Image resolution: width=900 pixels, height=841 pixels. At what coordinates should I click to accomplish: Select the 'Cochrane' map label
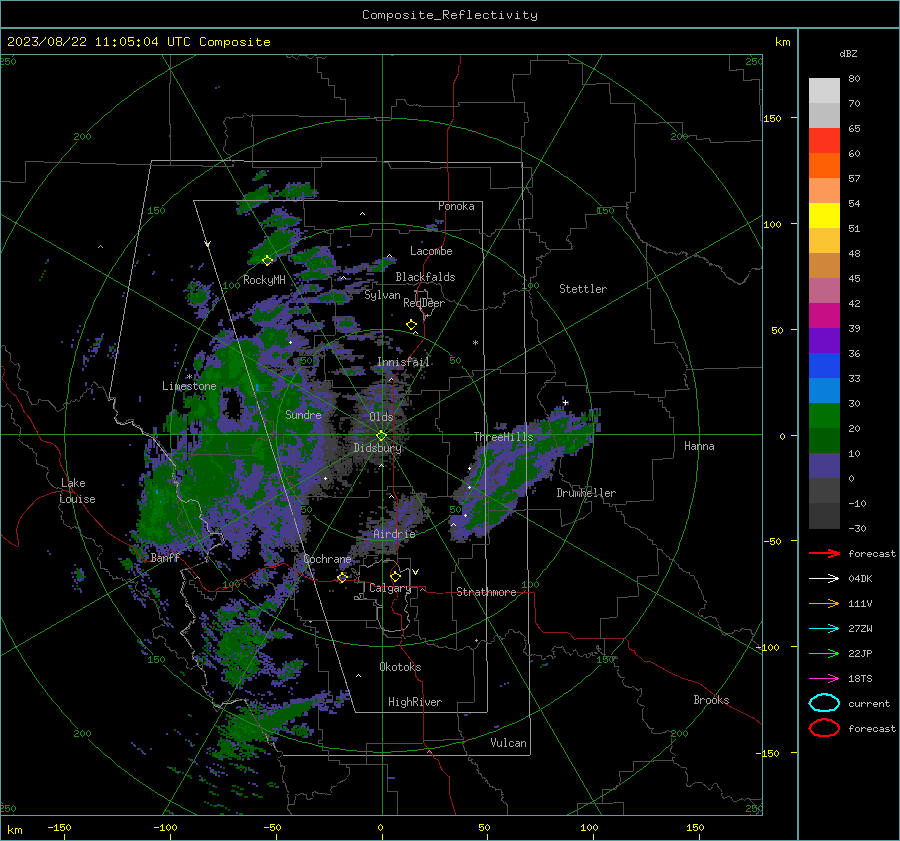pyautogui.click(x=327, y=559)
